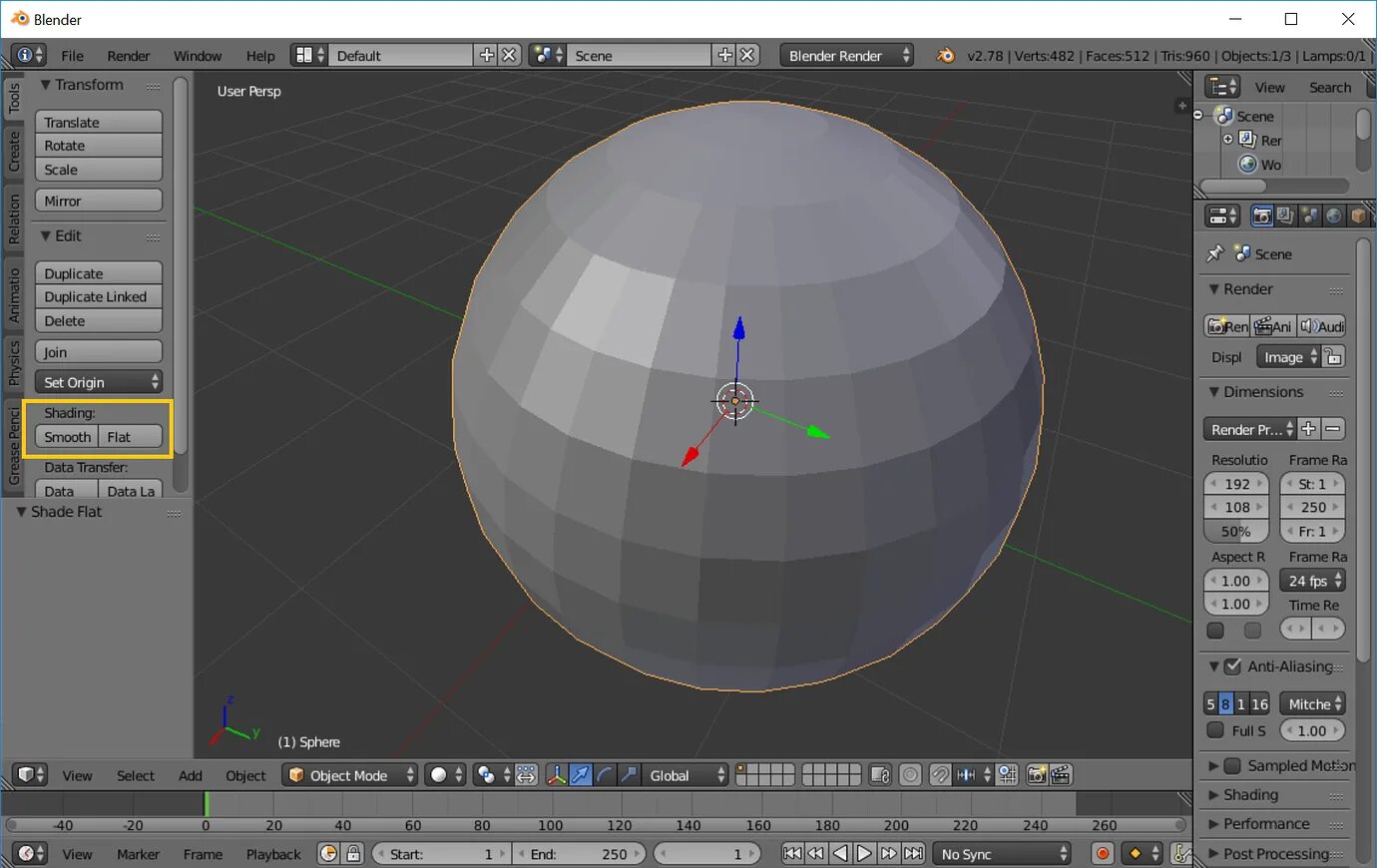Click the record auto-keyframe button
Viewport: 1377px width, 868px height.
(1103, 854)
